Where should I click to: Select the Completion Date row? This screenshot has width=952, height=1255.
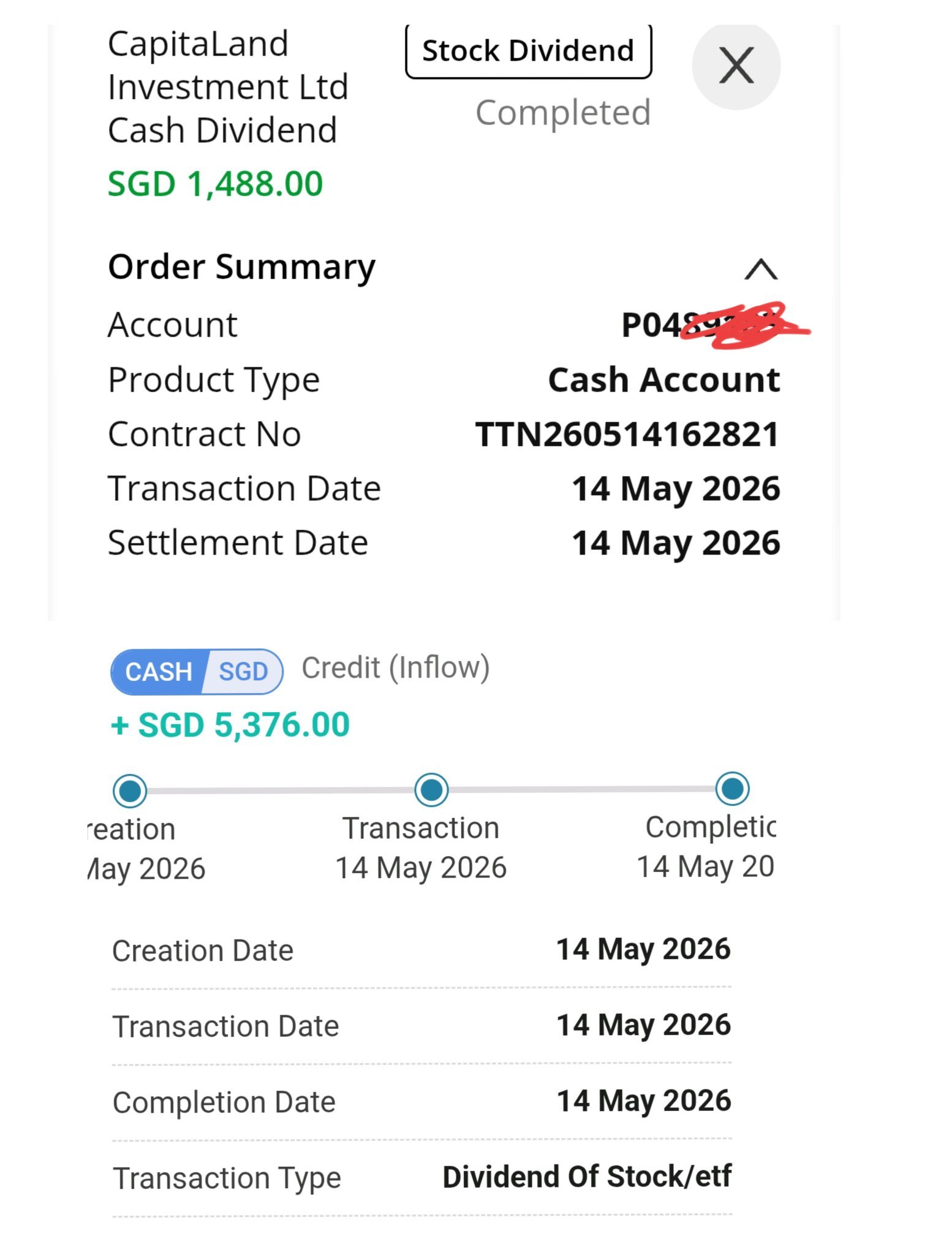(422, 1102)
